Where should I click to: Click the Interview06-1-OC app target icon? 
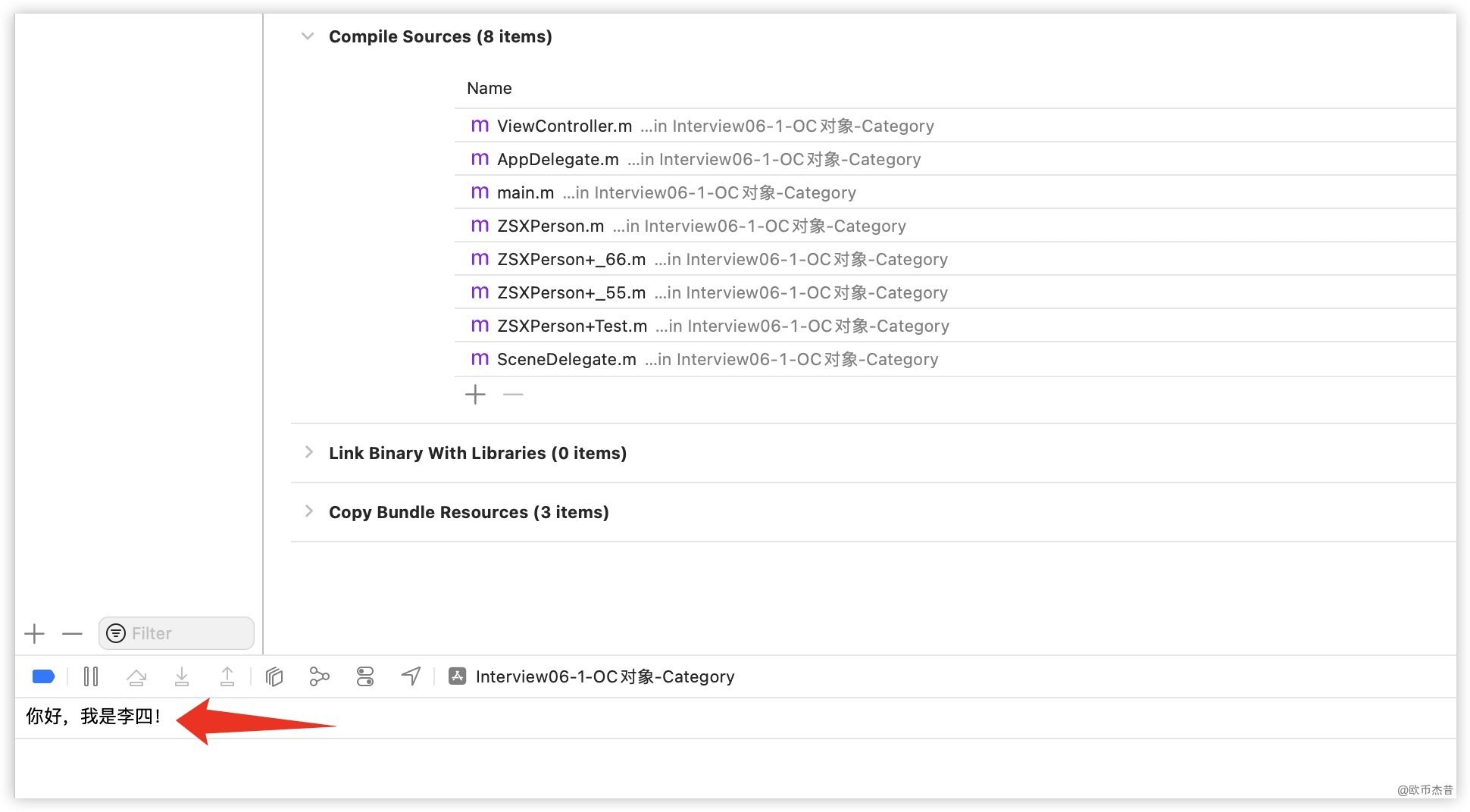(x=457, y=676)
